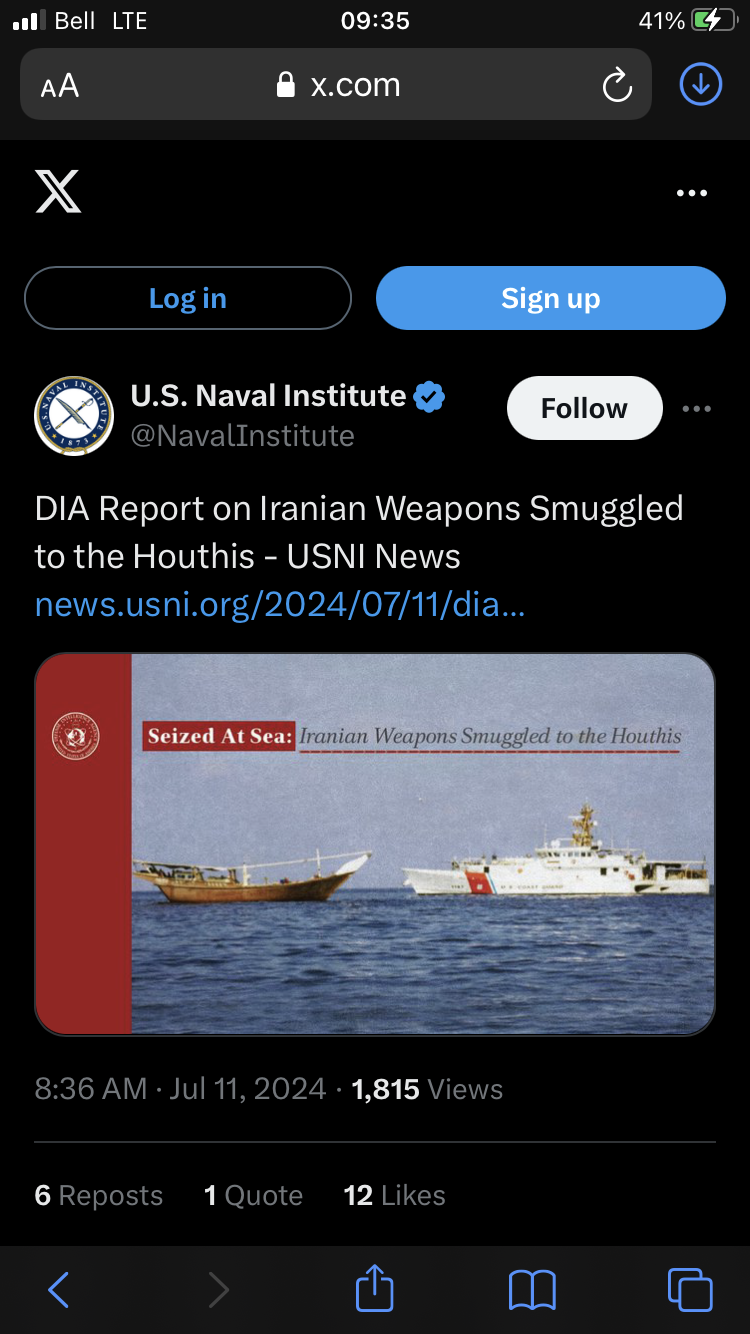Reload page with Safari refresh icon
This screenshot has width=750, height=1334.
pyautogui.click(x=617, y=85)
